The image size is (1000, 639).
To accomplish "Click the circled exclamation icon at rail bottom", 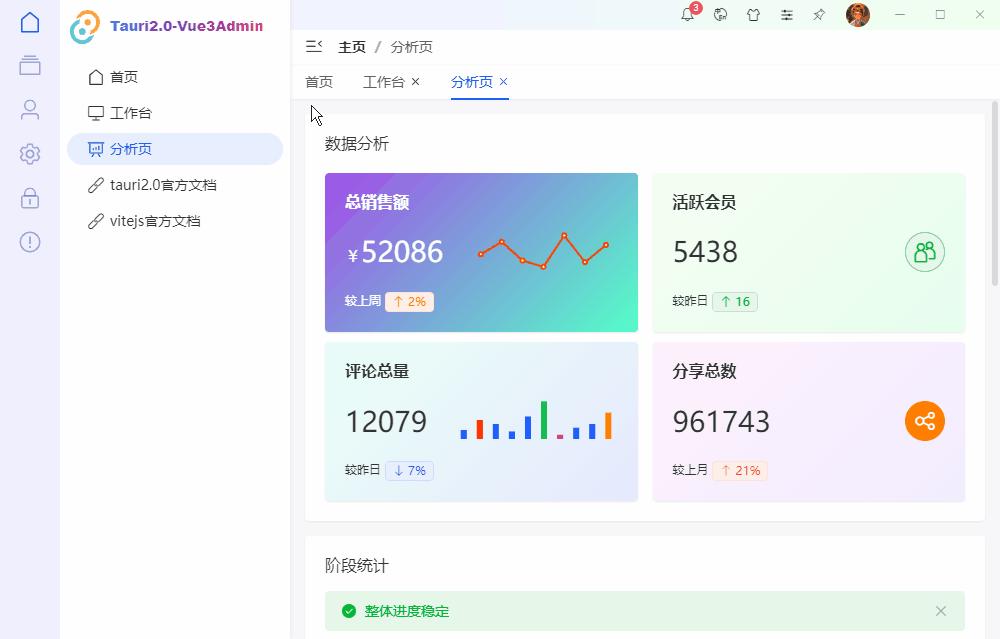I will click(29, 241).
